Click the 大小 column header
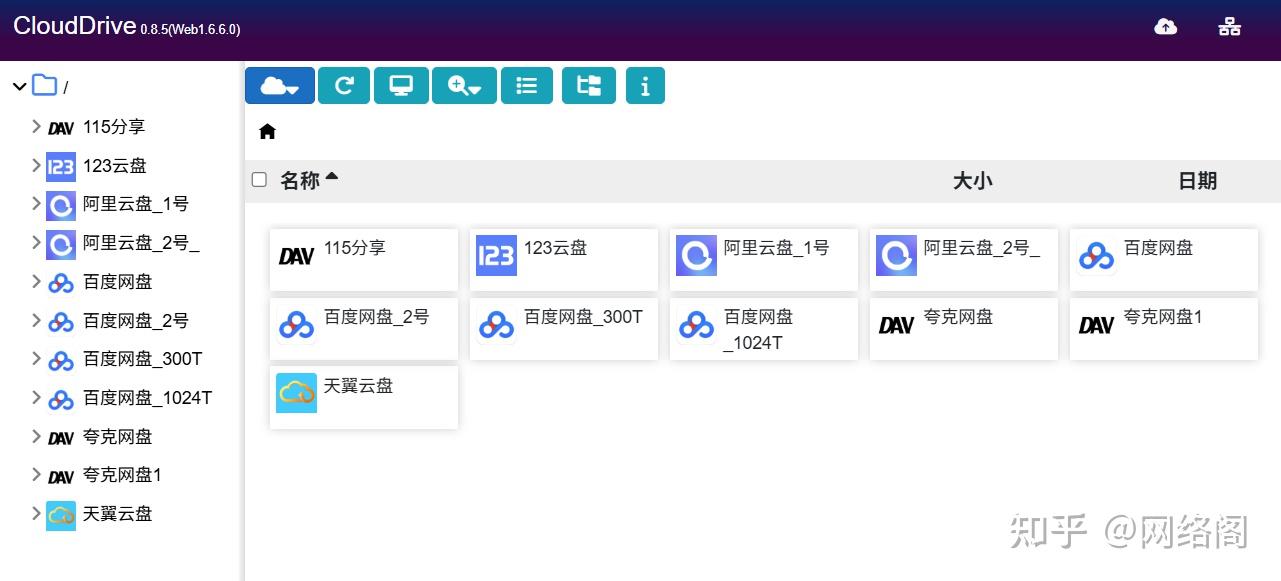 972,181
